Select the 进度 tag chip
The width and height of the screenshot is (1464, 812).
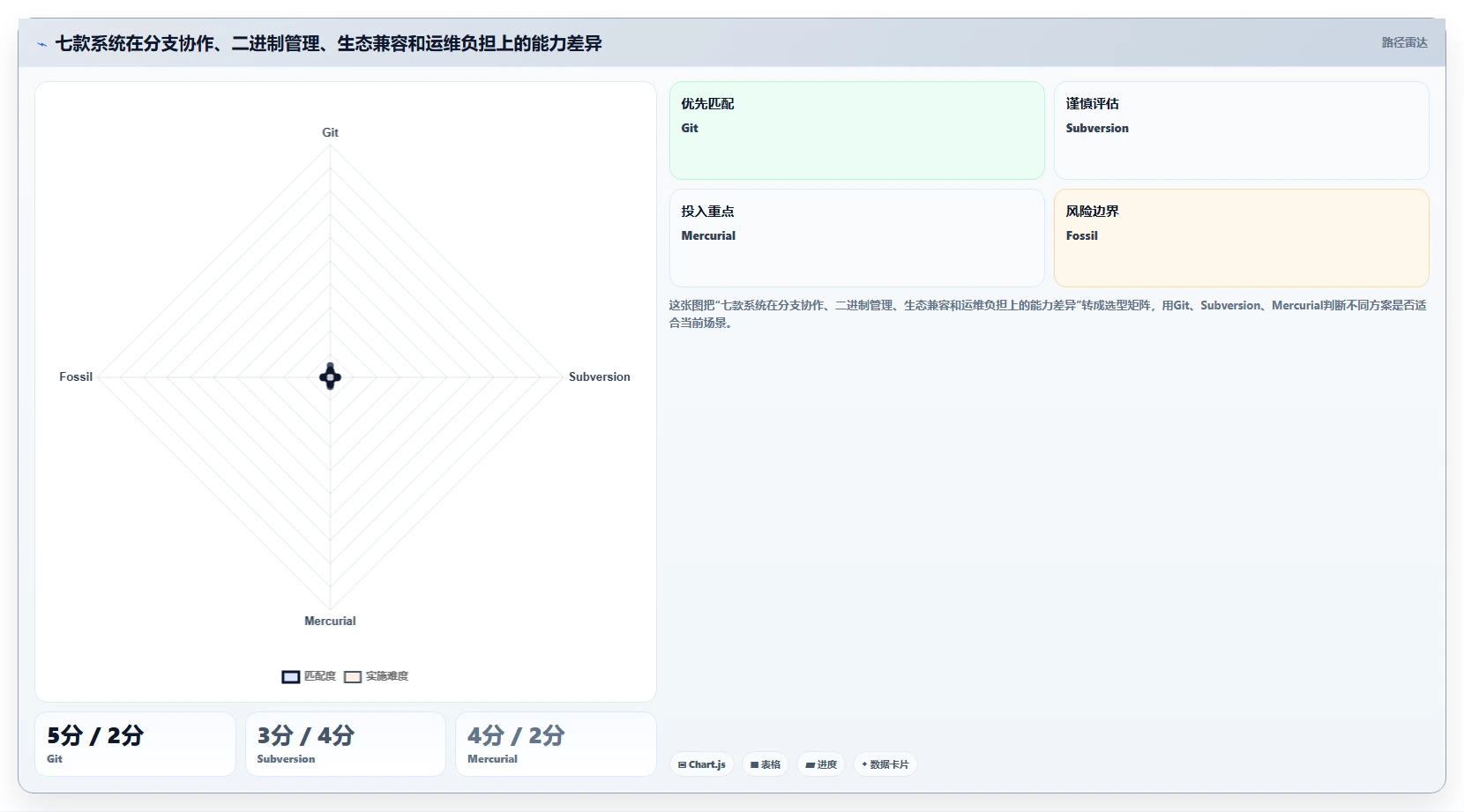[820, 764]
